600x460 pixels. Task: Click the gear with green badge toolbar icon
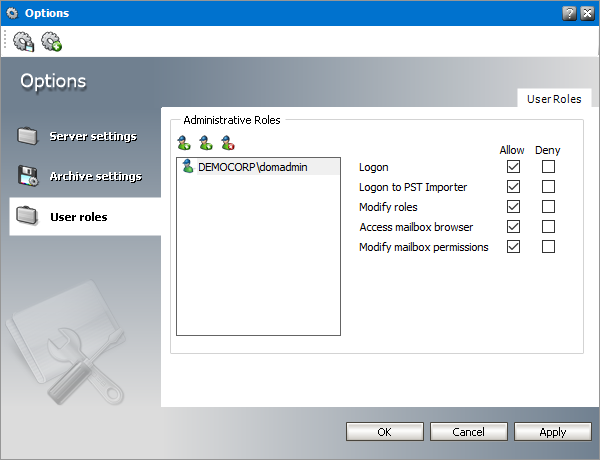(x=51, y=41)
